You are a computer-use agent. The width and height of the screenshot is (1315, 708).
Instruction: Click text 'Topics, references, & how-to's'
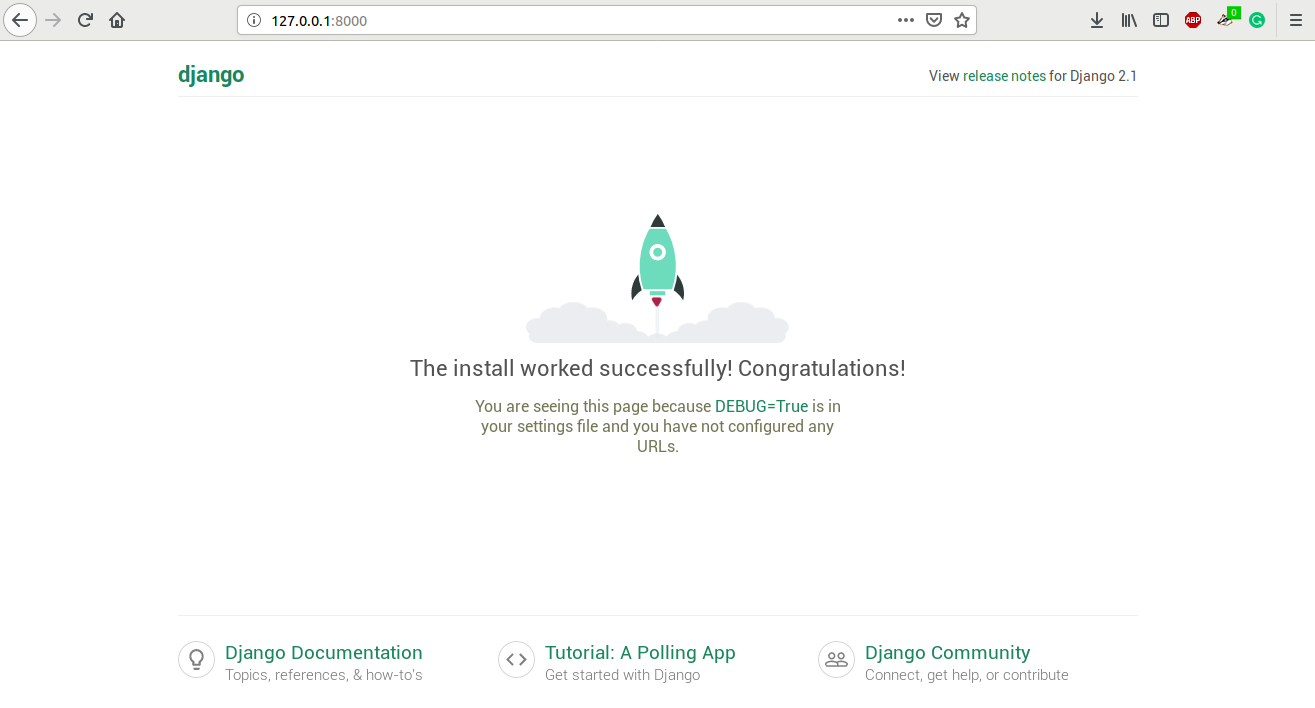(x=324, y=675)
